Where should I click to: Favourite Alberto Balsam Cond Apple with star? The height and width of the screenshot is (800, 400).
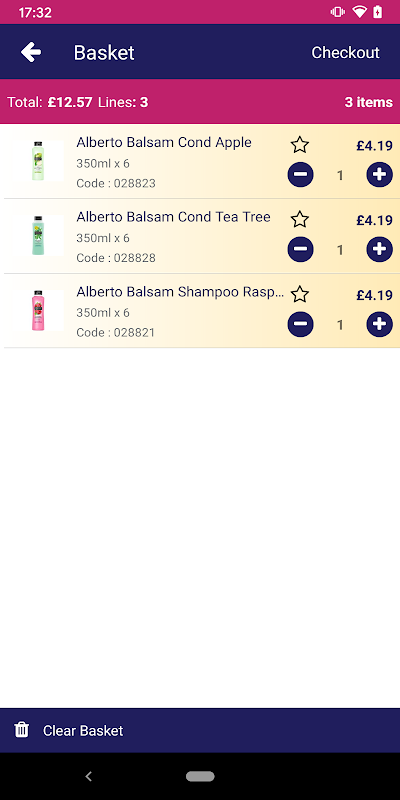[300, 145]
